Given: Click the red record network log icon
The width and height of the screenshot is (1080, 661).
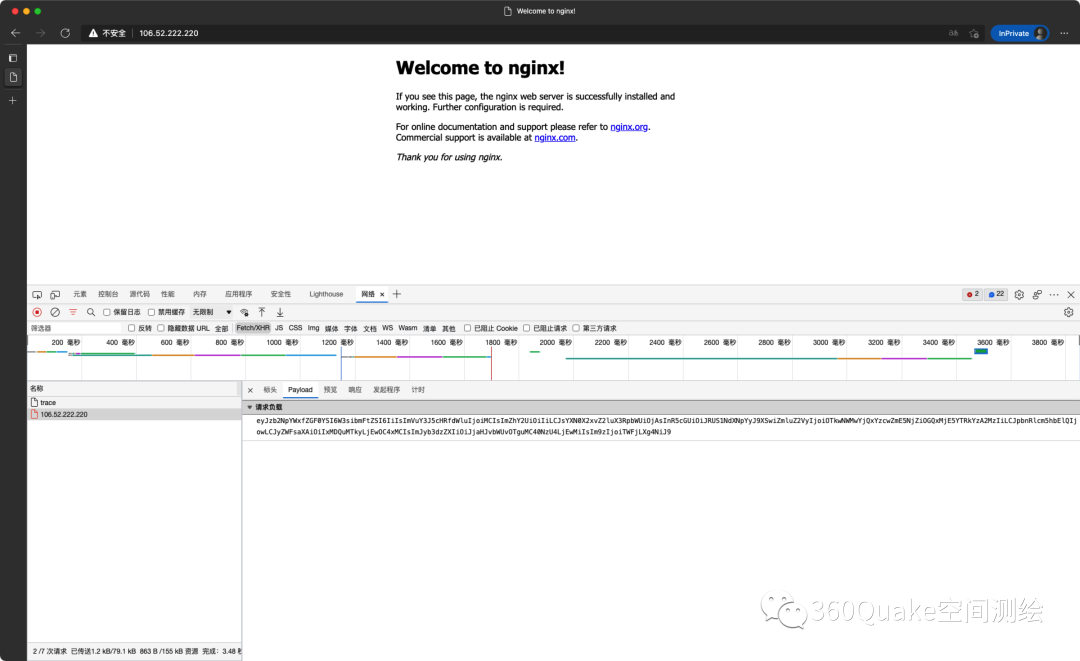Looking at the screenshot, I should pos(37,312).
